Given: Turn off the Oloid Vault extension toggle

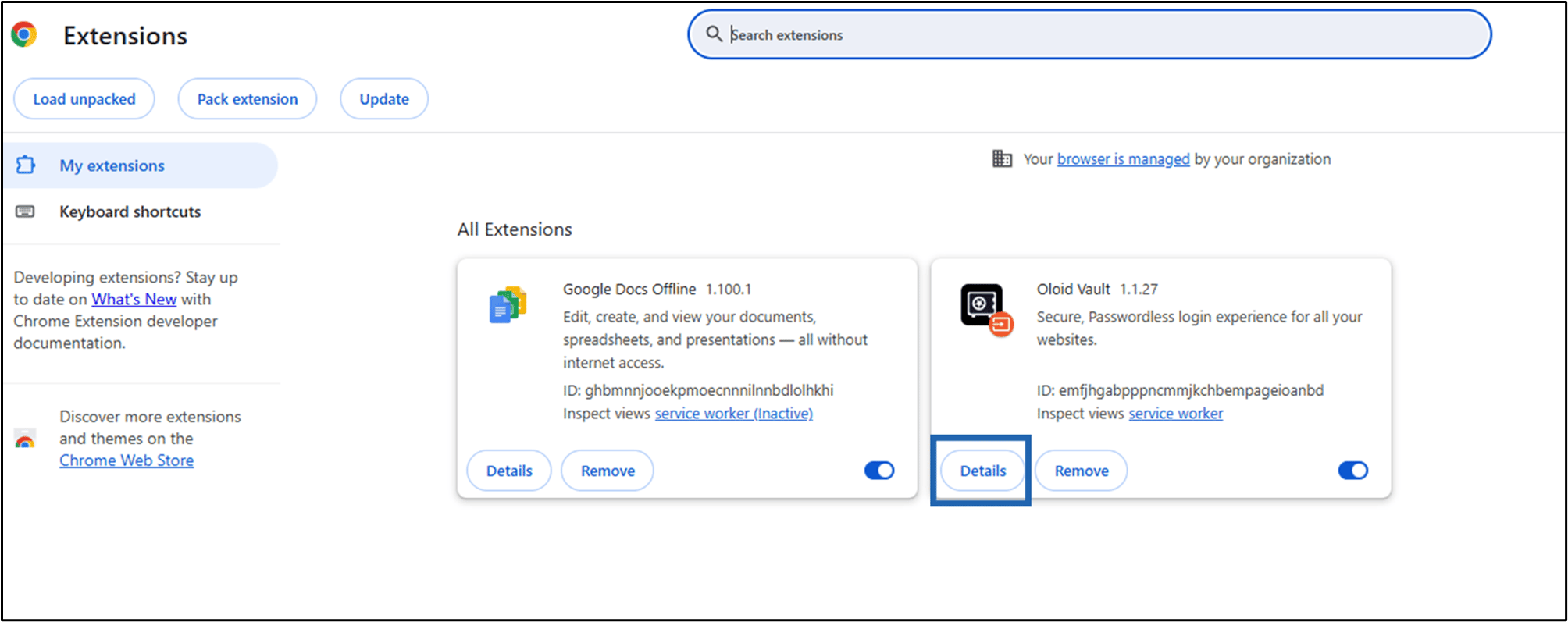Looking at the screenshot, I should pos(1353,471).
